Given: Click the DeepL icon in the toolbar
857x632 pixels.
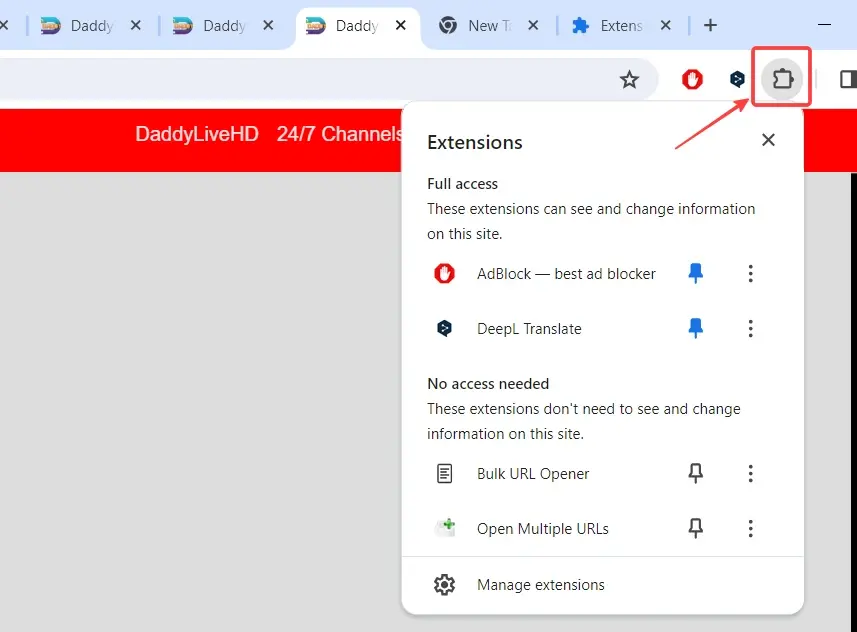Looking at the screenshot, I should (x=737, y=79).
